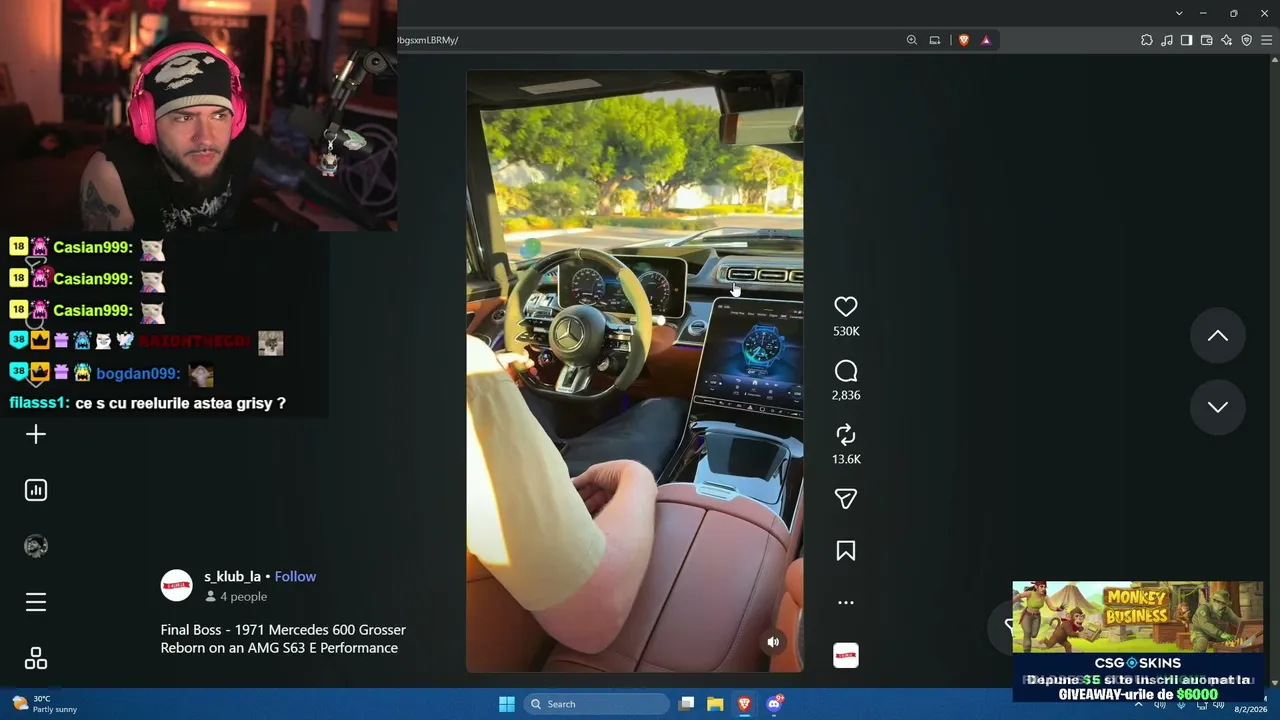The width and height of the screenshot is (1280, 720).
Task: Open File Explorer from the taskbar
Action: click(715, 704)
